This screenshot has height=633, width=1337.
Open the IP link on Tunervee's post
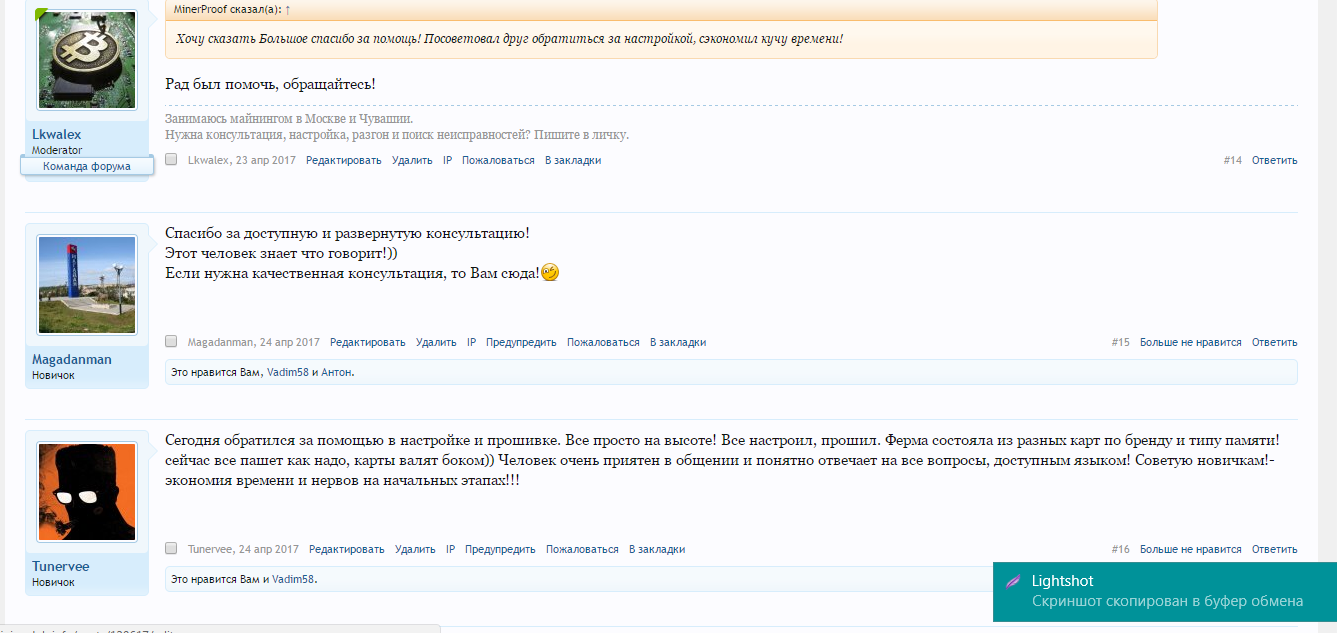[450, 549]
